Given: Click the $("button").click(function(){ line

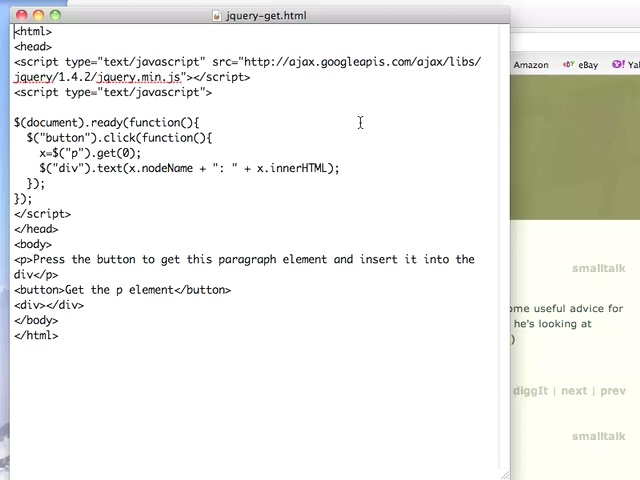Looking at the screenshot, I should 119,138.
